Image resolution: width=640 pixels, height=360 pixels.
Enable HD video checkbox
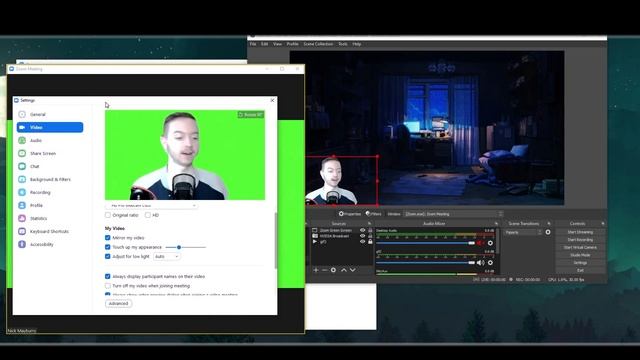click(148, 215)
